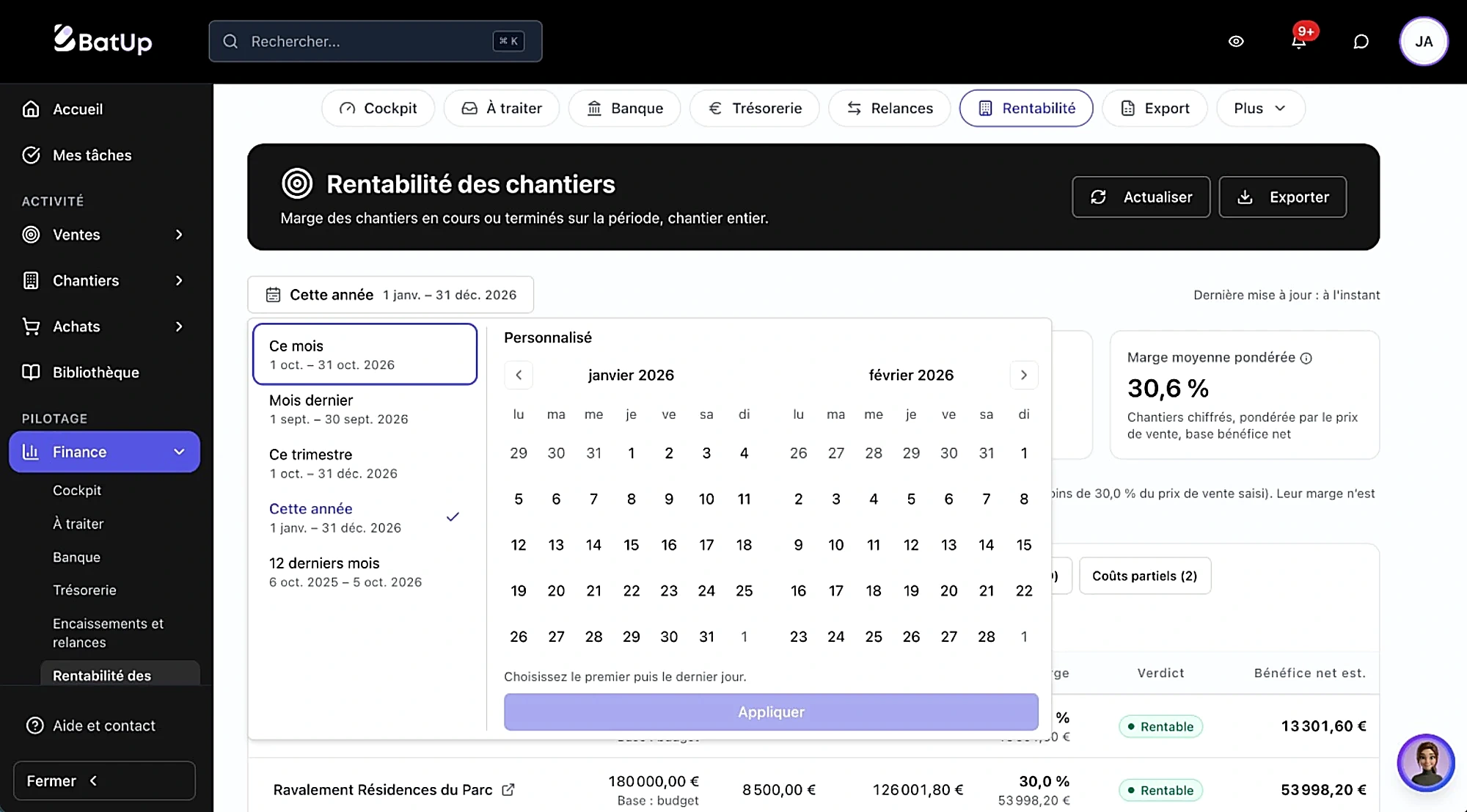Open the chat bubble icon
The image size is (1467, 812).
coord(1361,42)
